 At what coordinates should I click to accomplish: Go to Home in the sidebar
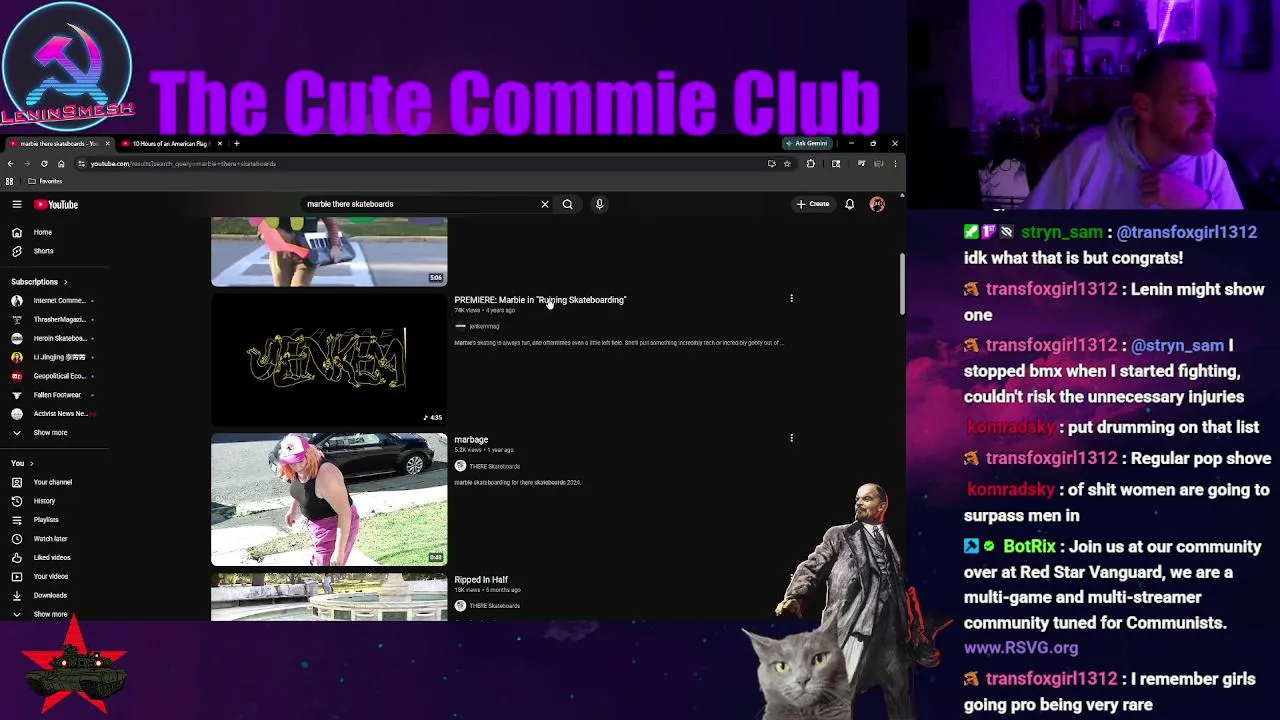pos(45,232)
